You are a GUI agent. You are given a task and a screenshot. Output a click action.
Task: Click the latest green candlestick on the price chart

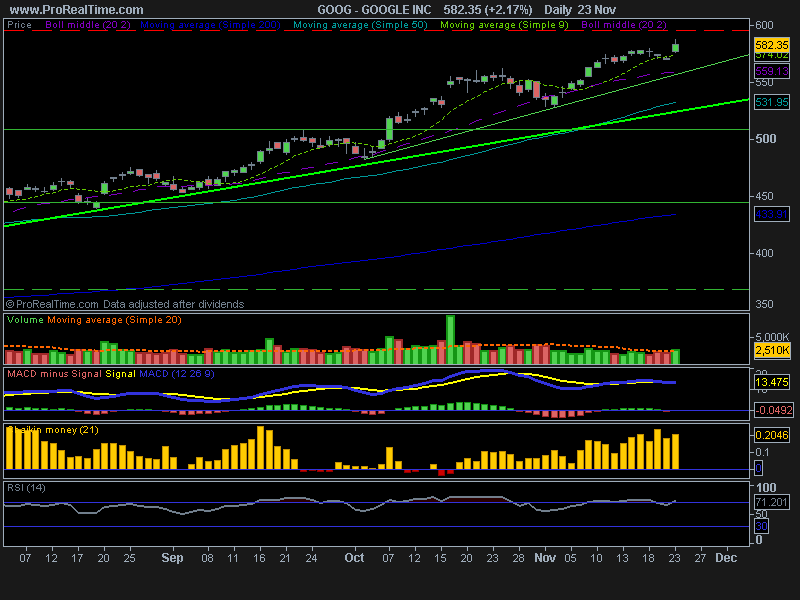coord(676,47)
